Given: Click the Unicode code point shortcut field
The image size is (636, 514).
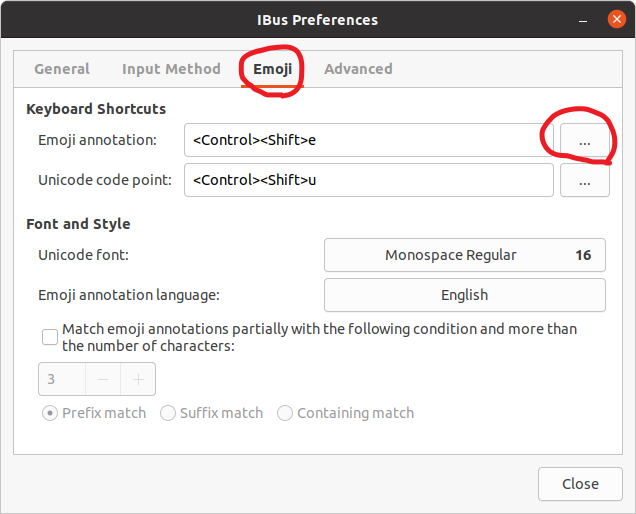Looking at the screenshot, I should pyautogui.click(x=368, y=181).
